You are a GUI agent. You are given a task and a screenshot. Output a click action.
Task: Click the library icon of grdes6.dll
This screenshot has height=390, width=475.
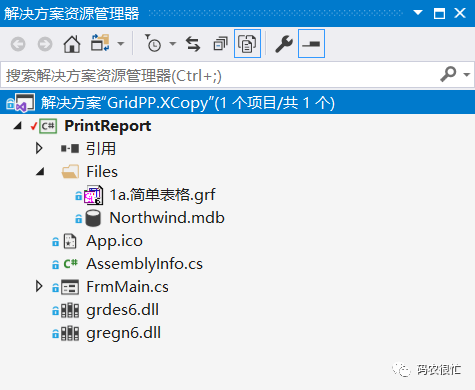(70, 310)
